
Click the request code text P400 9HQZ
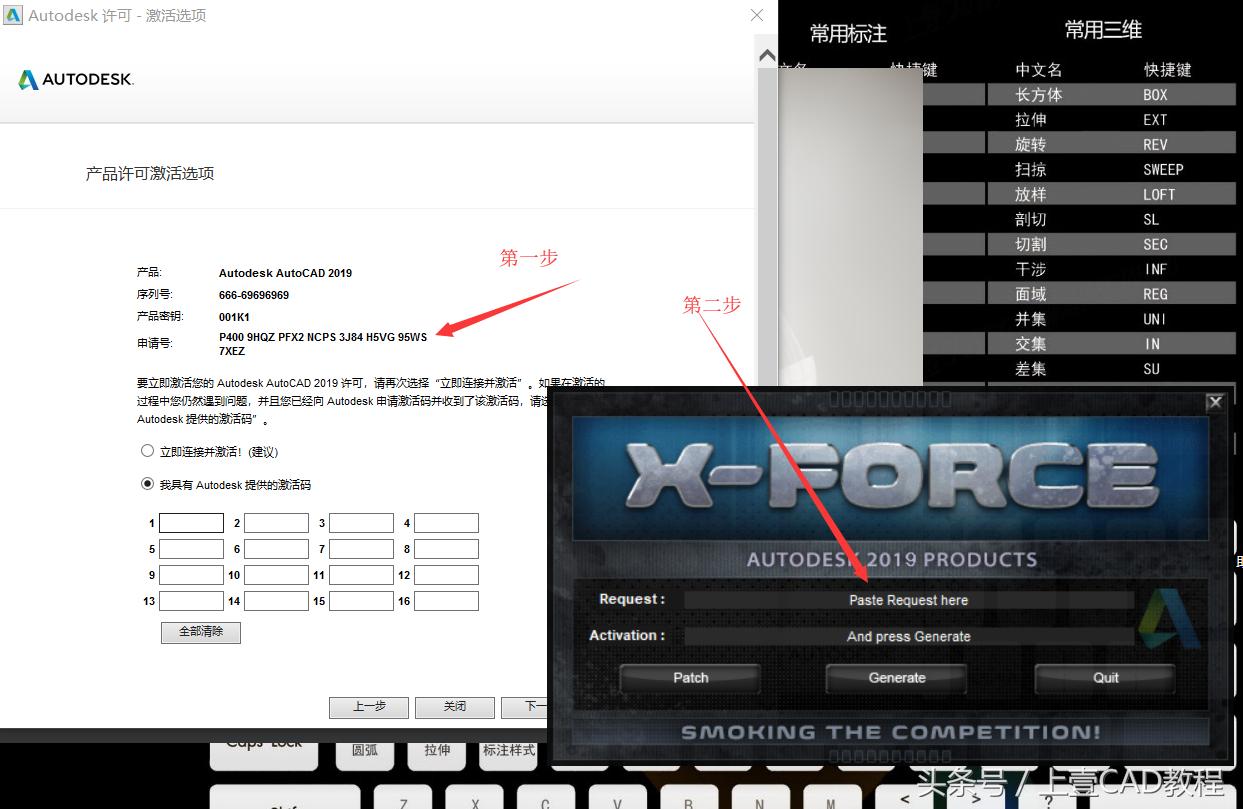point(323,344)
